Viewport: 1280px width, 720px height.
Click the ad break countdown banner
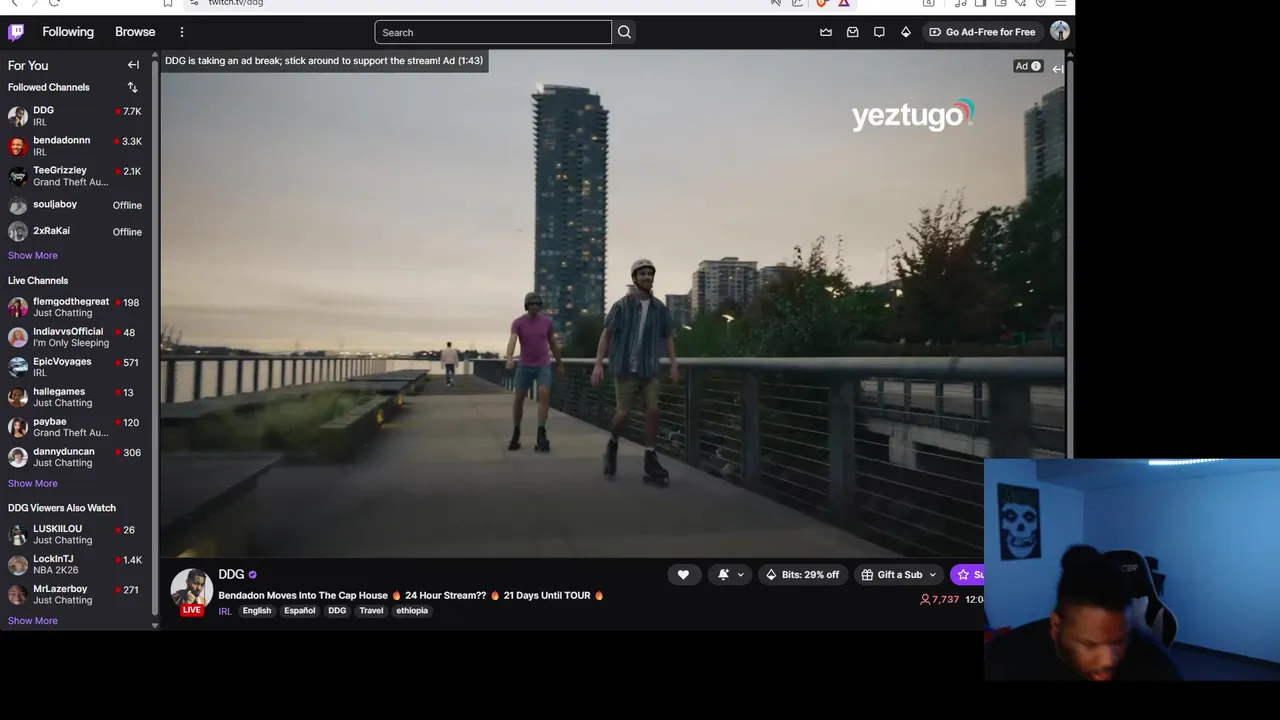coord(324,61)
